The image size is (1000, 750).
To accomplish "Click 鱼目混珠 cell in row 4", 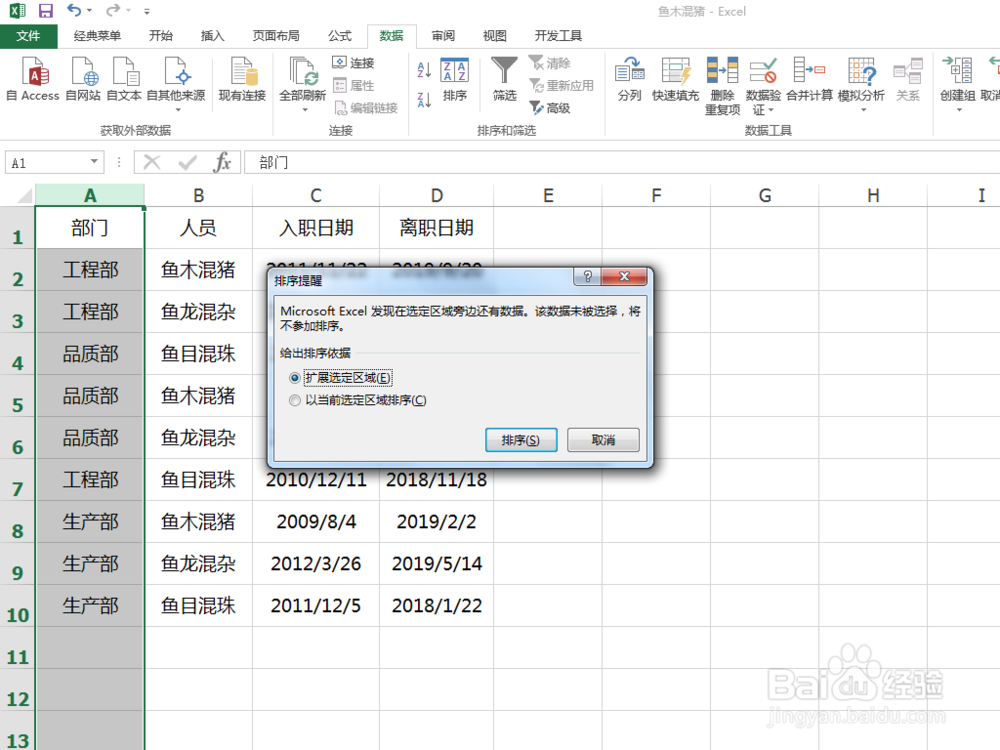I will [198, 354].
